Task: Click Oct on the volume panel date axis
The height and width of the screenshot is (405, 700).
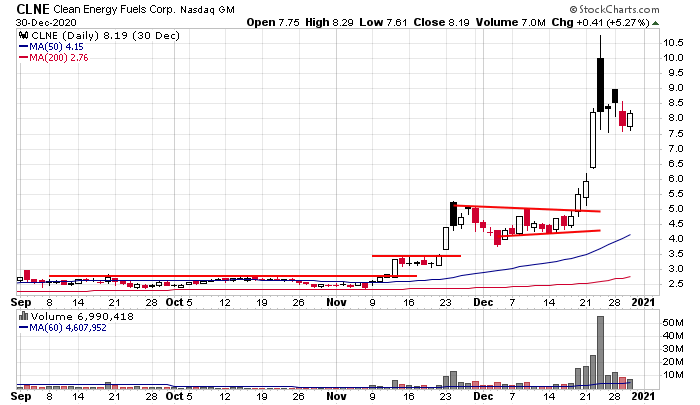Action: [x=174, y=397]
